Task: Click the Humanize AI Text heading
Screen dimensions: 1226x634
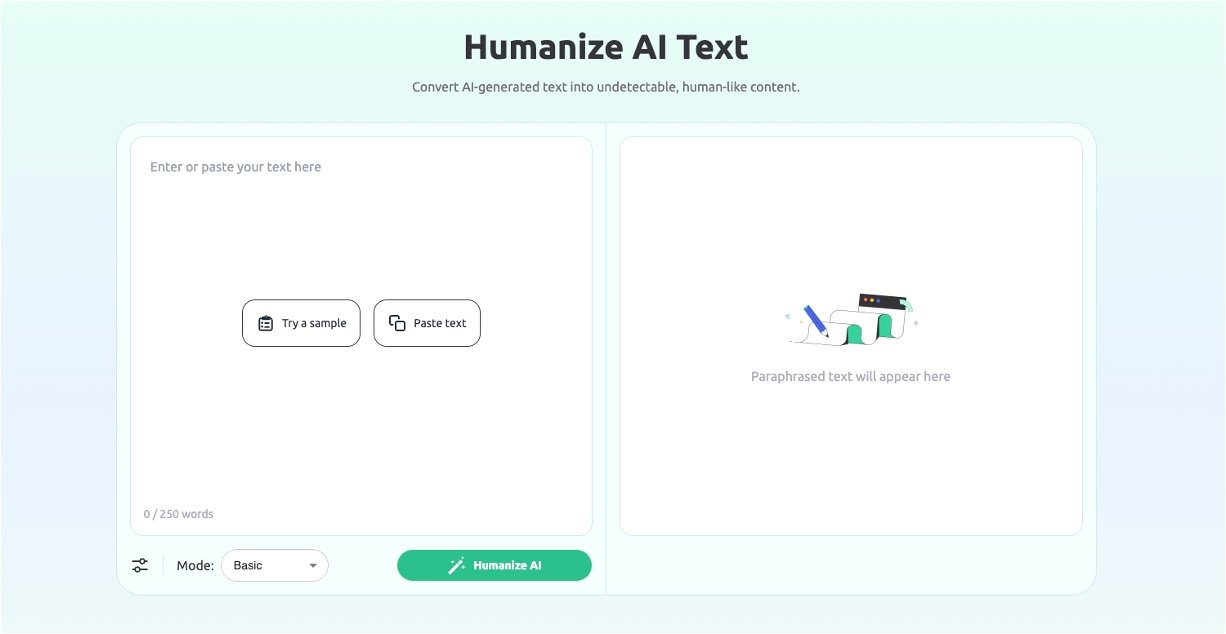Action: (605, 46)
